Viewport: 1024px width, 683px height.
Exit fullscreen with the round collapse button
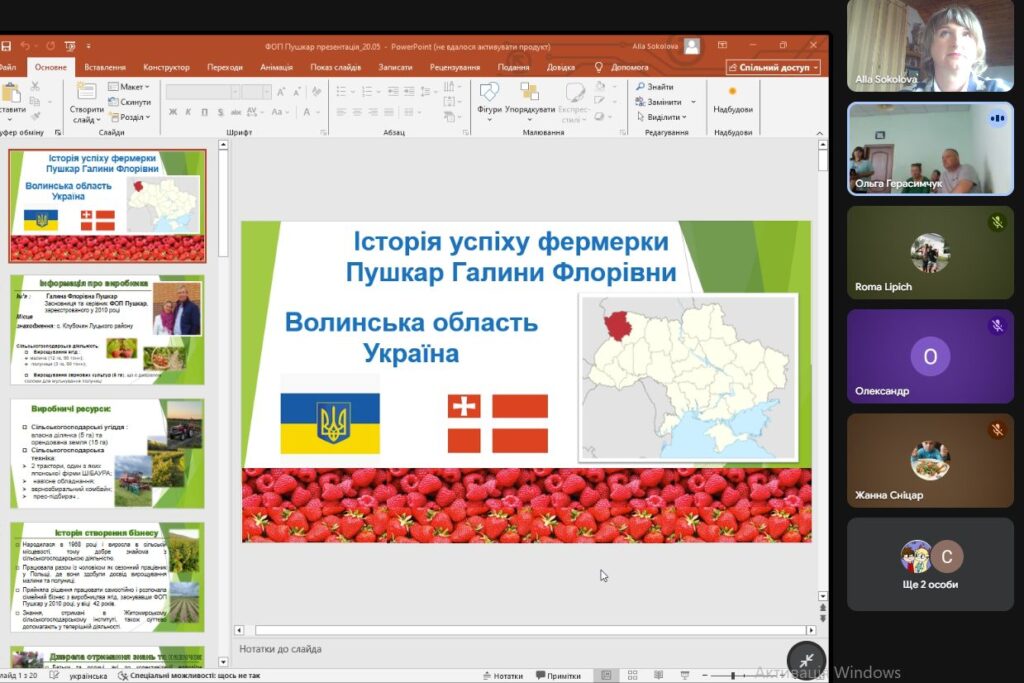[807, 659]
